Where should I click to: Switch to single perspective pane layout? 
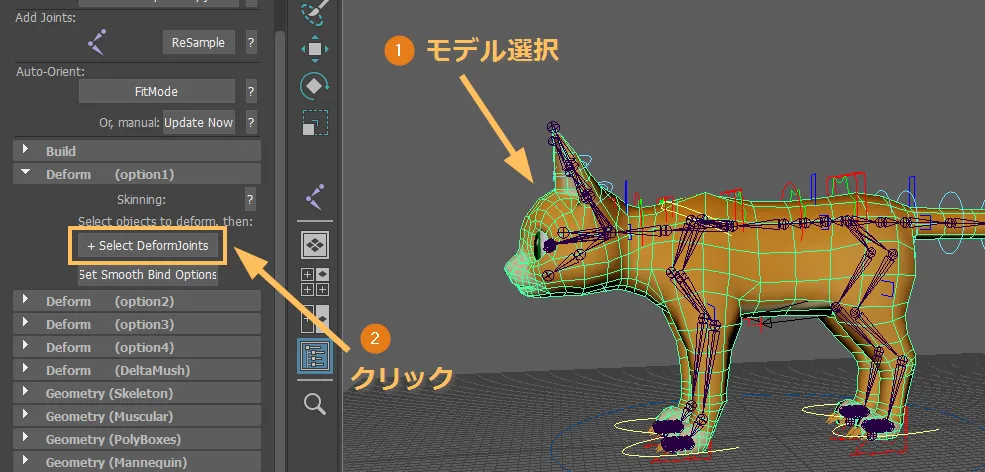[x=315, y=244]
